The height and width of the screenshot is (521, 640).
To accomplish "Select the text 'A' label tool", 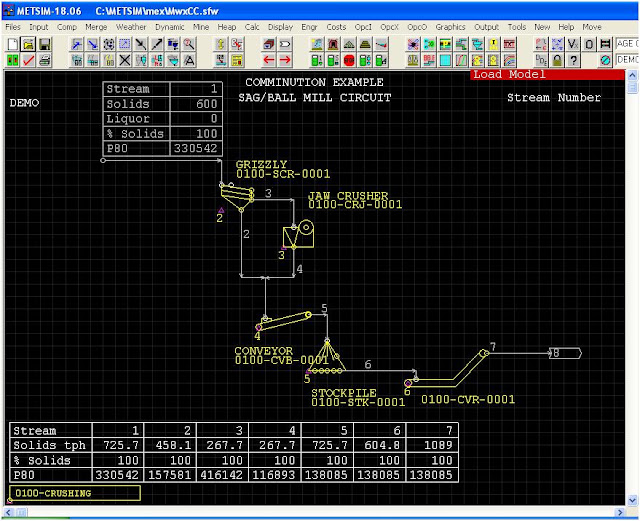I will tap(189, 60).
